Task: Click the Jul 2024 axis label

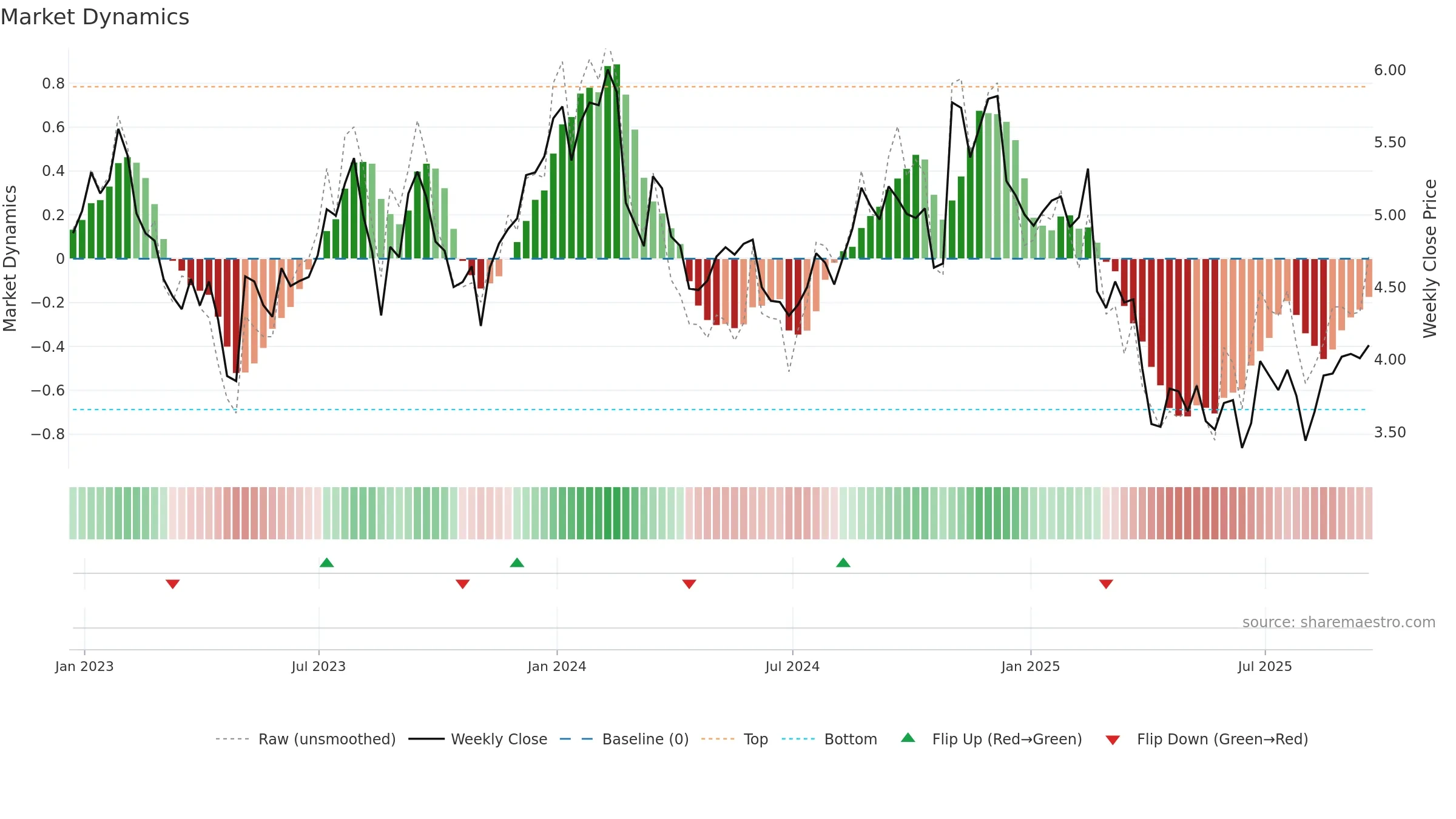Action: coord(792,666)
